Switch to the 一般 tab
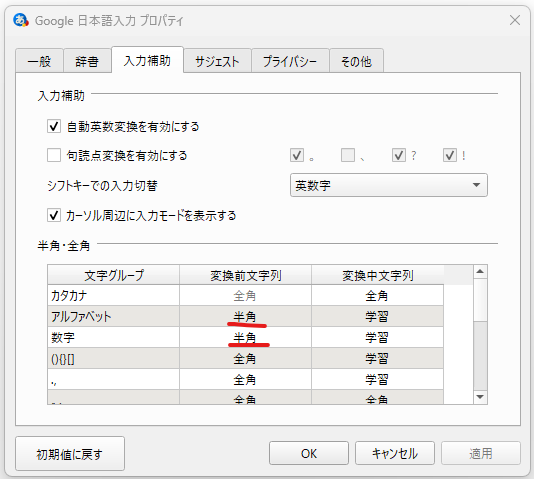 39,61
